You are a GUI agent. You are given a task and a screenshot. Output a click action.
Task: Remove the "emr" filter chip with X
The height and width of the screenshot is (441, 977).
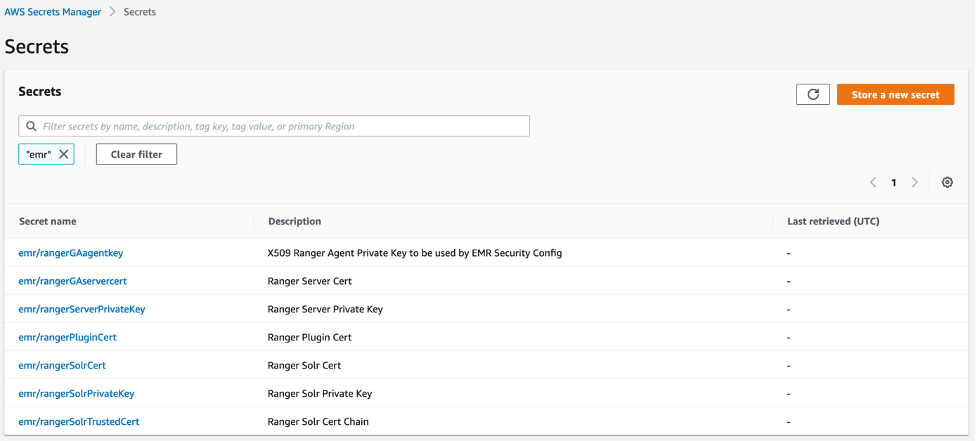pyautogui.click(x=64, y=154)
